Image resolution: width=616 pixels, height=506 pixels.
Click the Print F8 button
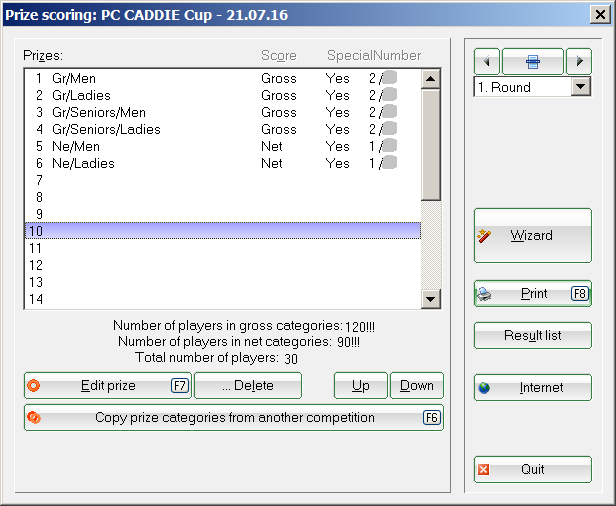tap(533, 293)
